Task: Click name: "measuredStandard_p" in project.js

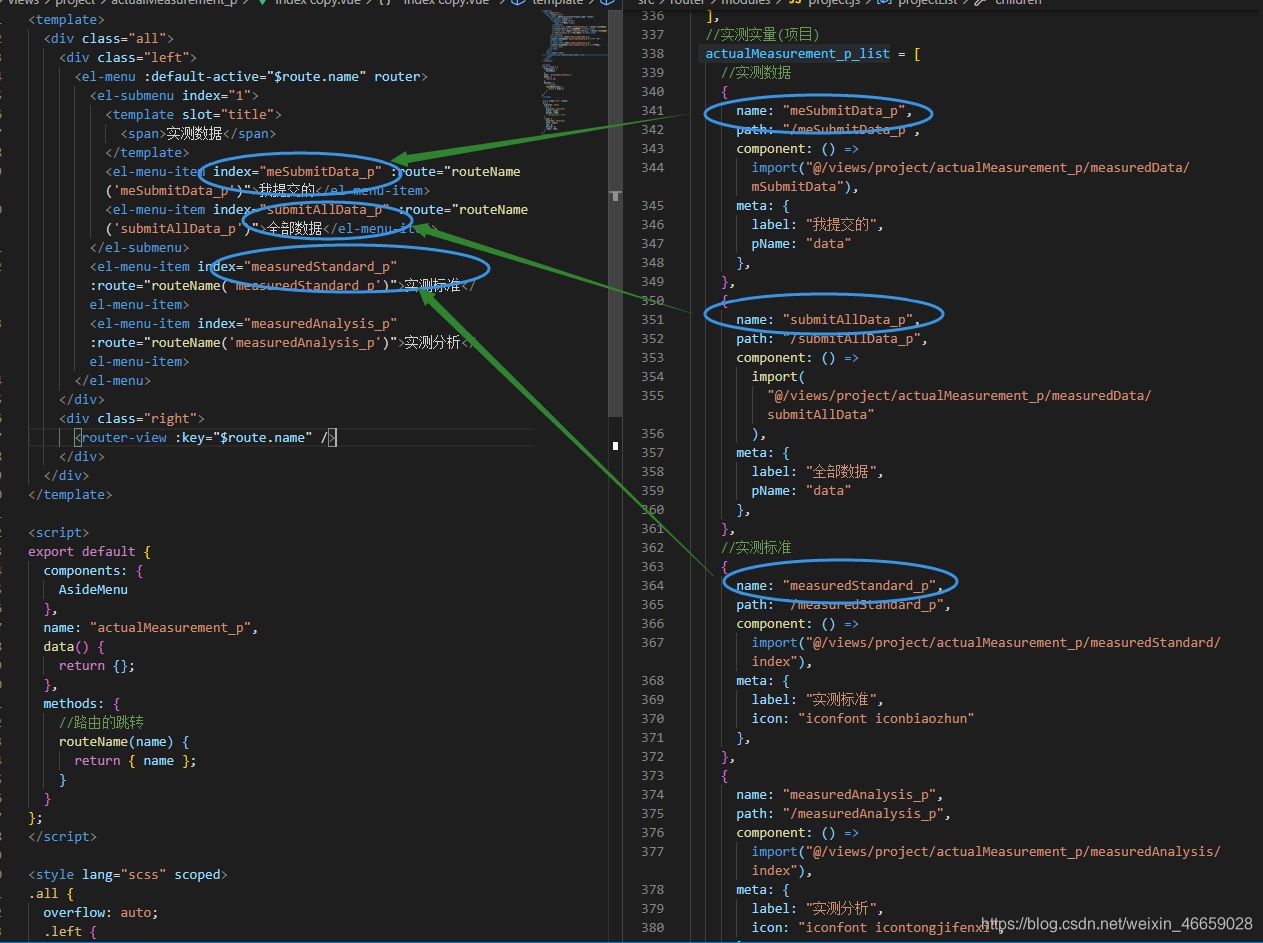Action: pos(840,585)
